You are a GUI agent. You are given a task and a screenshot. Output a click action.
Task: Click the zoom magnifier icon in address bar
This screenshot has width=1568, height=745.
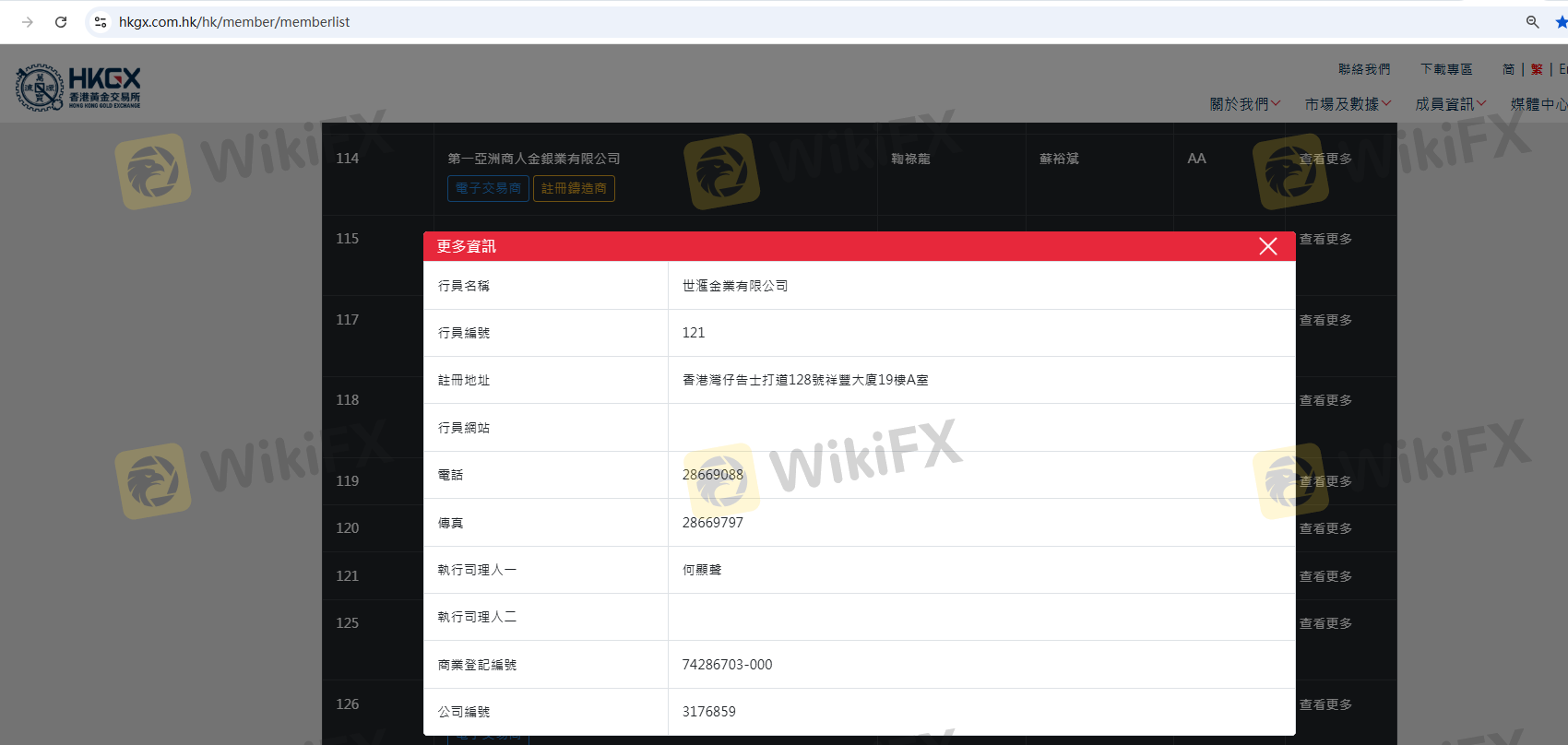(1532, 22)
